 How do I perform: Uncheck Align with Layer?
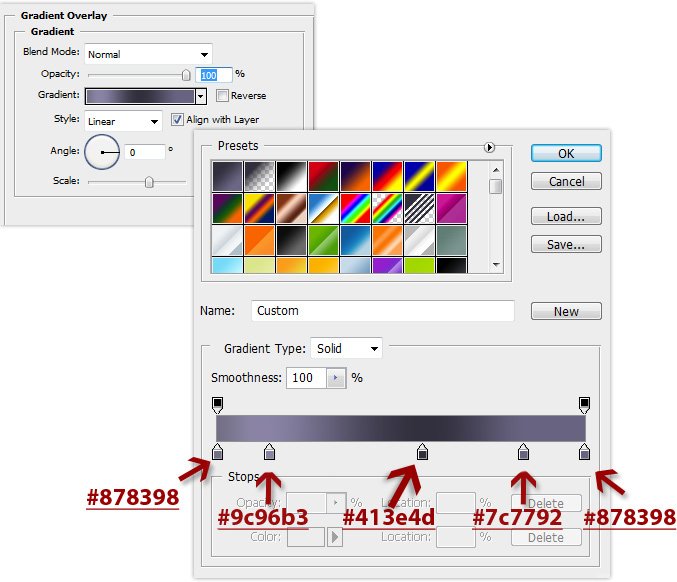pyautogui.click(x=177, y=119)
